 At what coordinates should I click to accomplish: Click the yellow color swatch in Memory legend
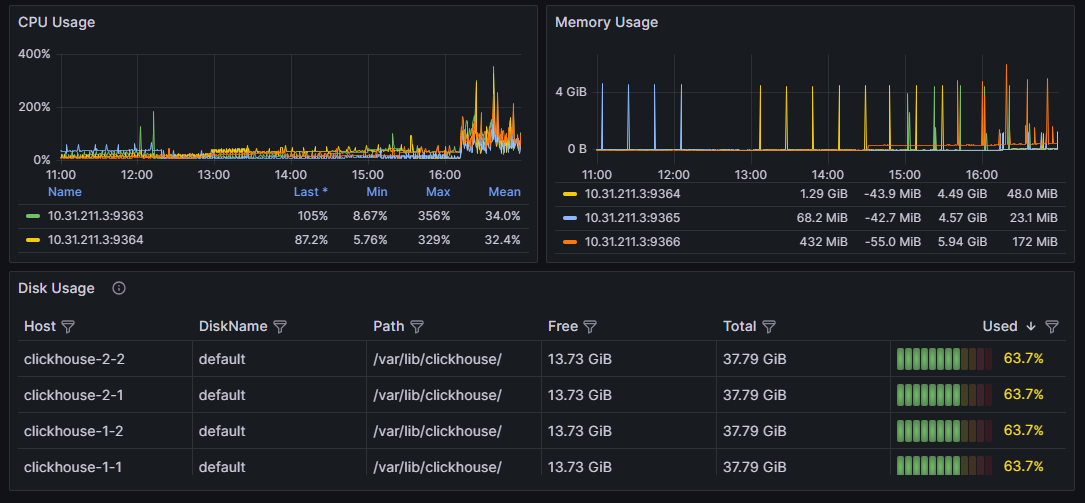(x=570, y=194)
